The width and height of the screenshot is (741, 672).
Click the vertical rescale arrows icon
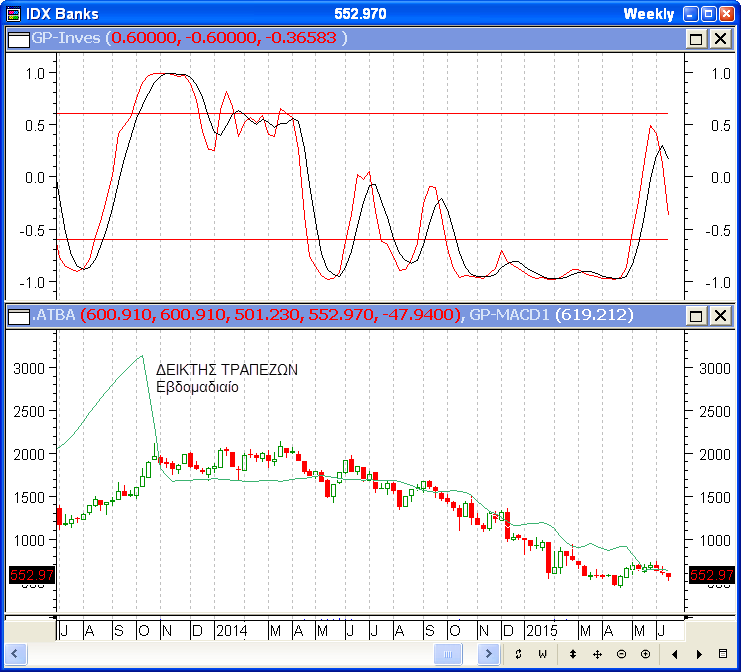click(x=573, y=654)
